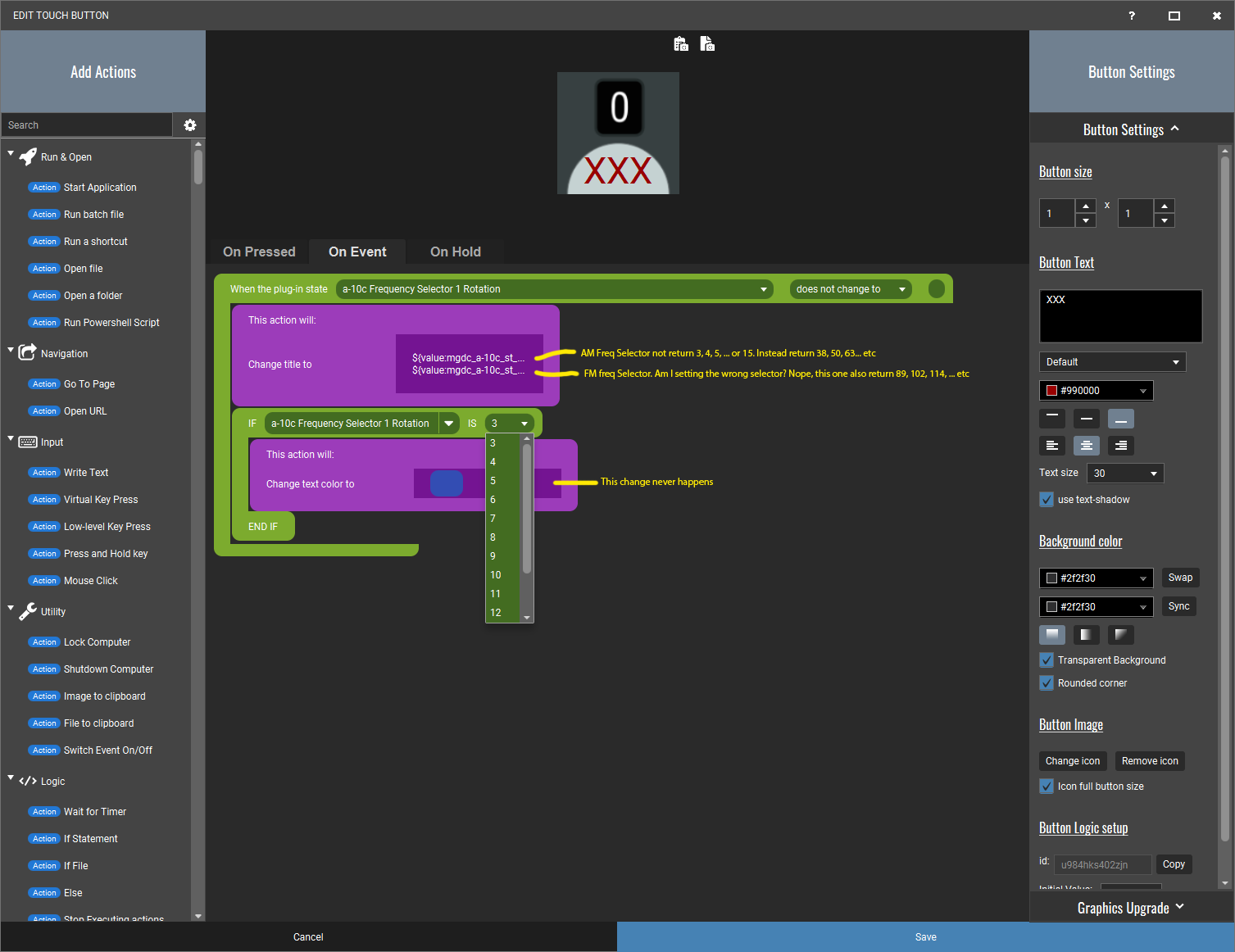The height and width of the screenshot is (952, 1235).
Task: Collapse the Utility category
Action: (11, 608)
